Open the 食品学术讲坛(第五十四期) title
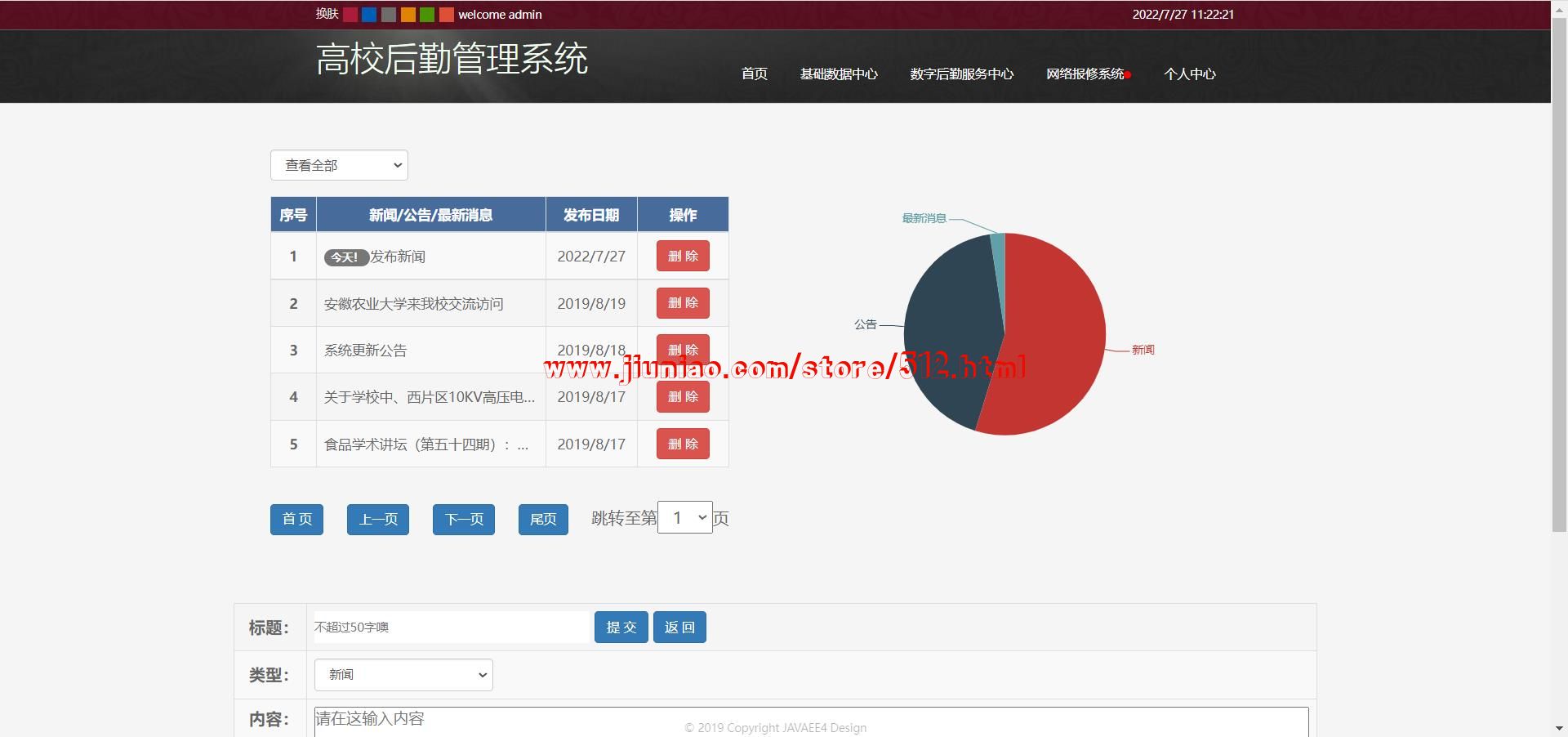 (426, 444)
